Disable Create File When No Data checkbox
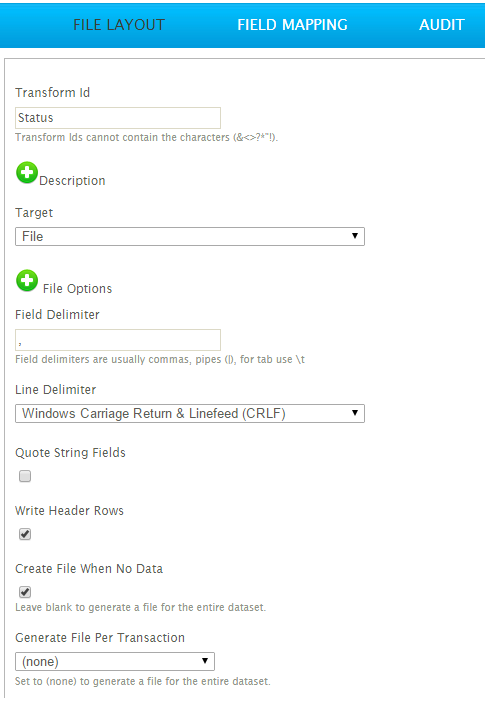This screenshot has width=495, height=708. [25, 592]
